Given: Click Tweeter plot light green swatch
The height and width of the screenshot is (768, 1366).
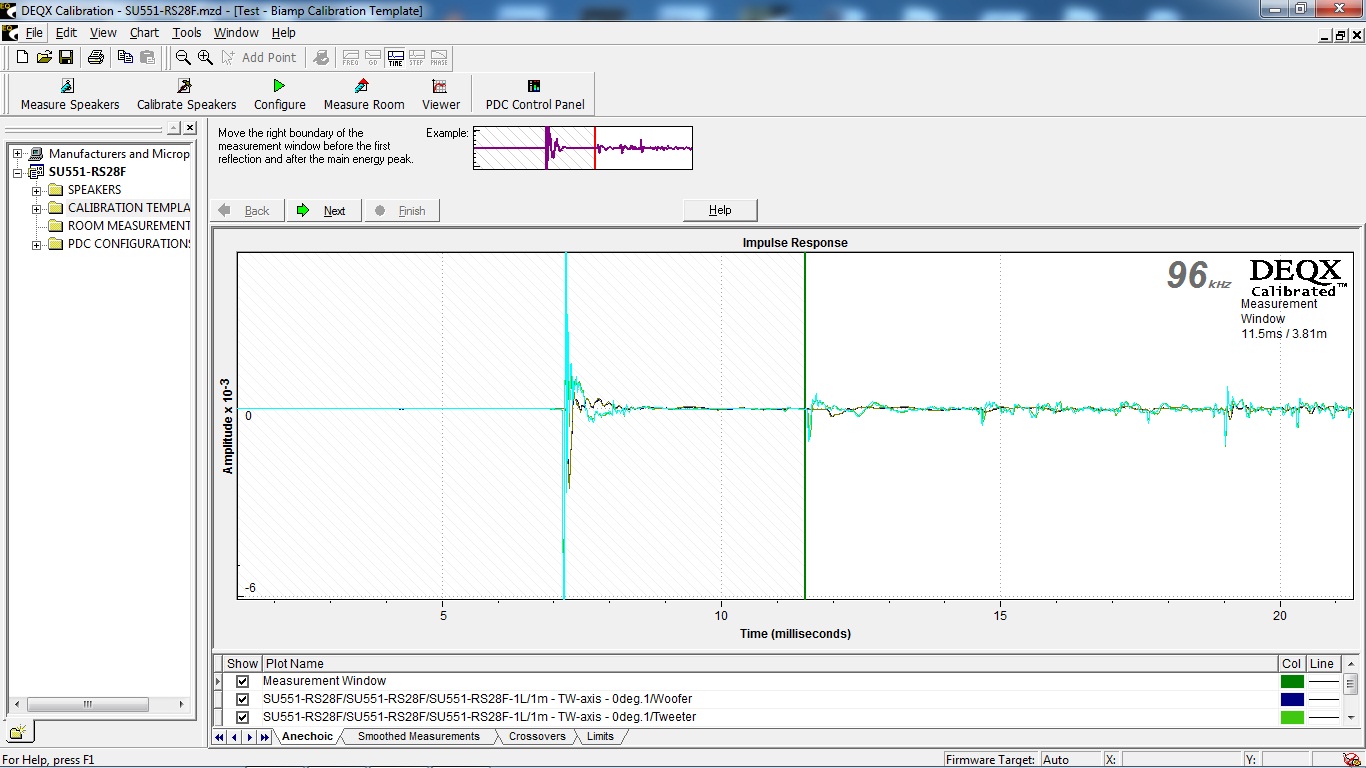Looking at the screenshot, I should pyautogui.click(x=1292, y=717).
